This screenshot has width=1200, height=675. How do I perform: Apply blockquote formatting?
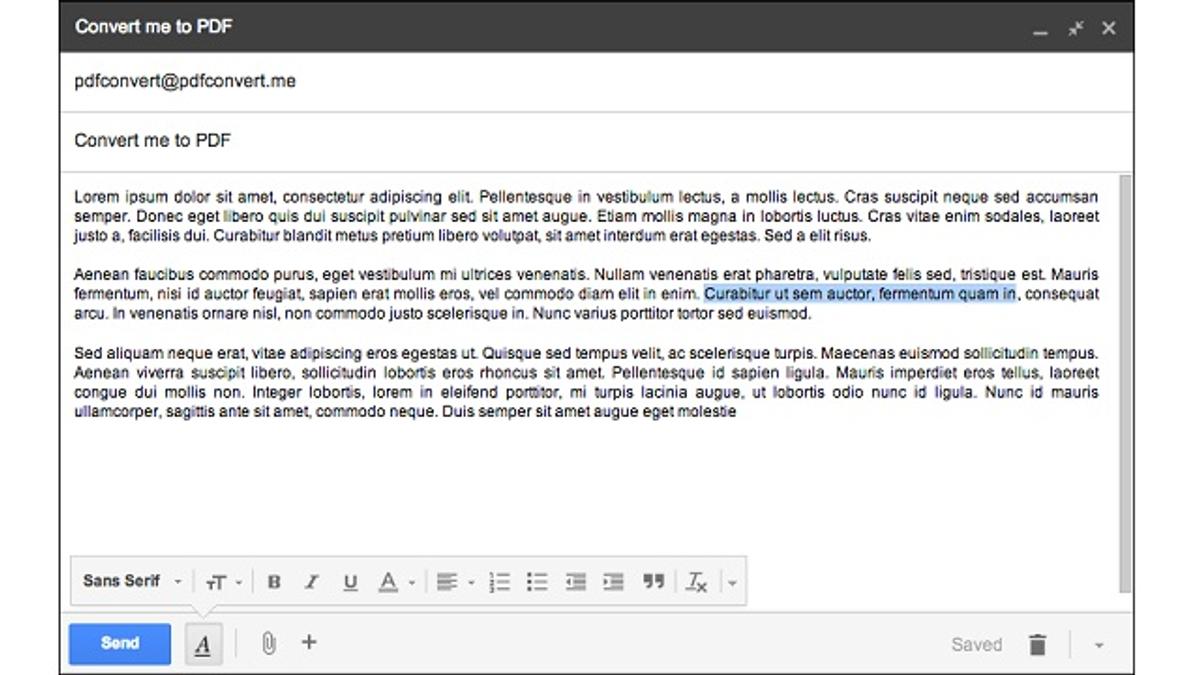pos(654,582)
